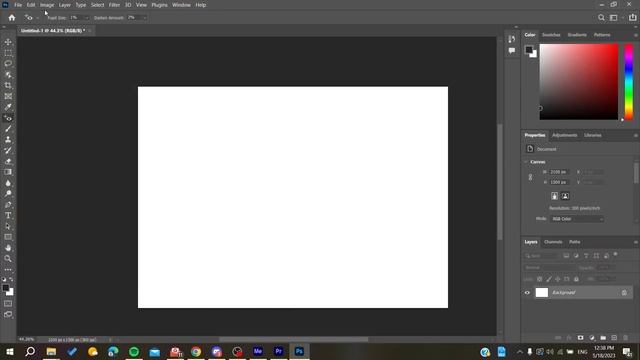Select the Lasso tool
Screen dimensions: 640x360
click(8, 64)
